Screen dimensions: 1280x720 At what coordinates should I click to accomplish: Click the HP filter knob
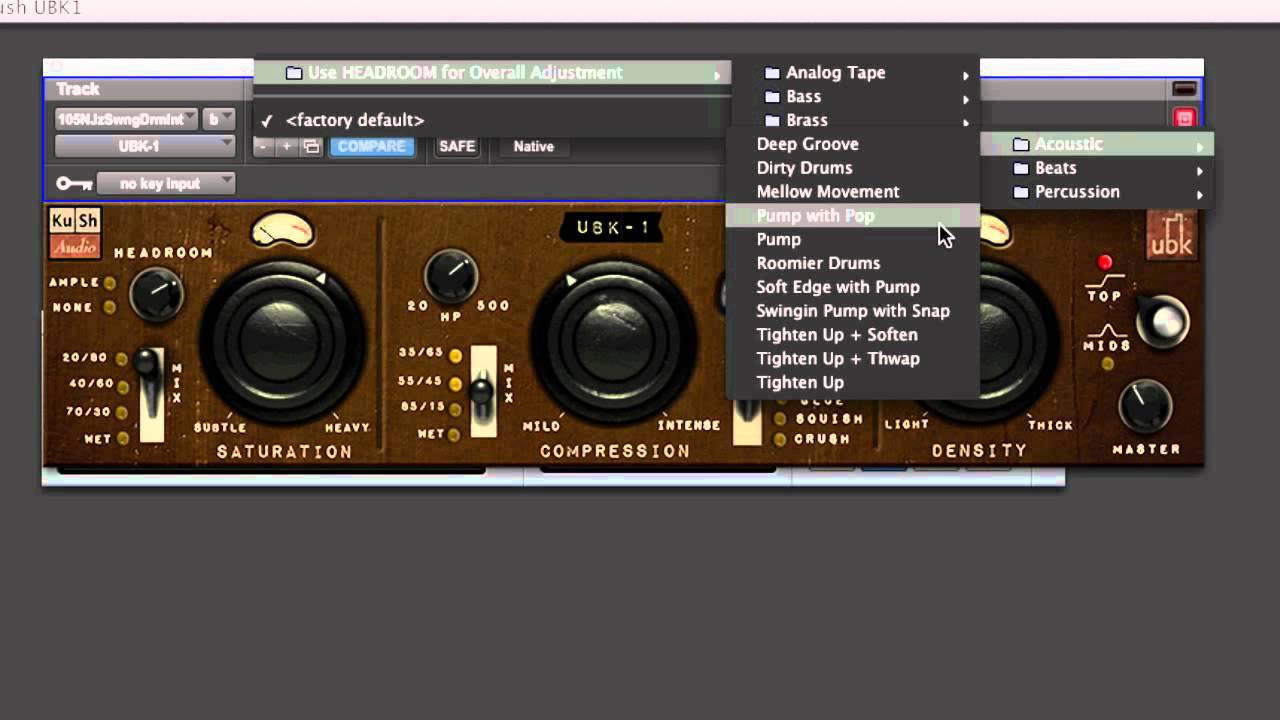pyautogui.click(x=451, y=275)
